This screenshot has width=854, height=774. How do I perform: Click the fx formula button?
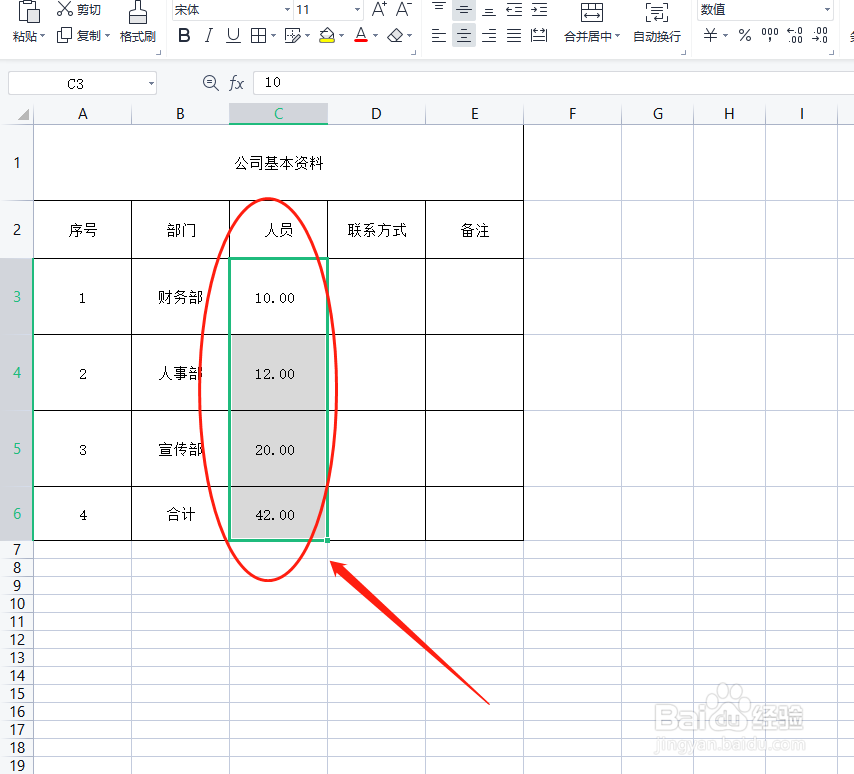tap(235, 83)
